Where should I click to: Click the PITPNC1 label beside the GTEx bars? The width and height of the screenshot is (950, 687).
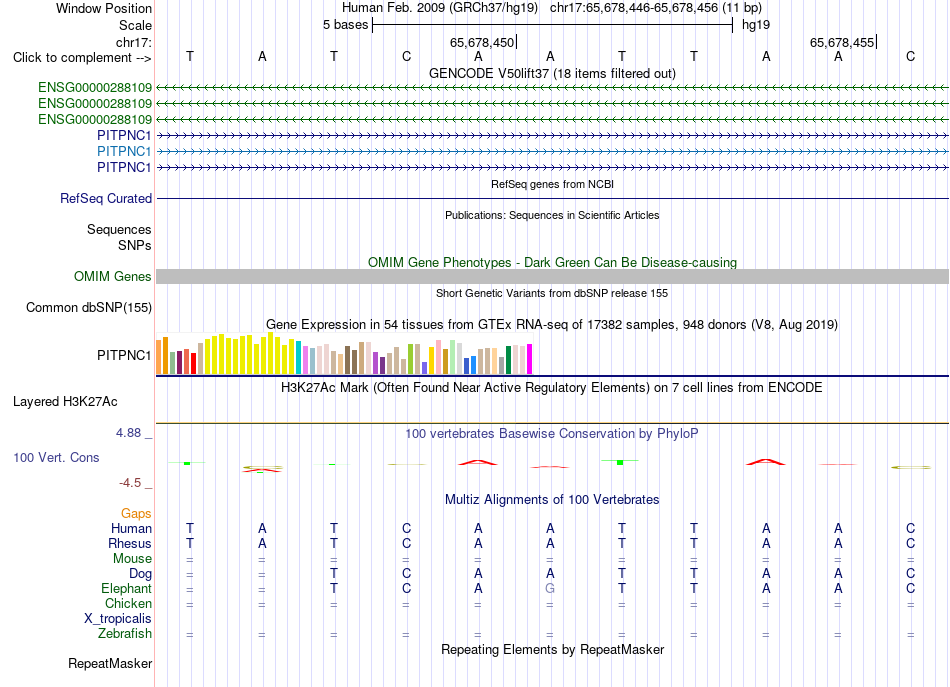click(124, 355)
